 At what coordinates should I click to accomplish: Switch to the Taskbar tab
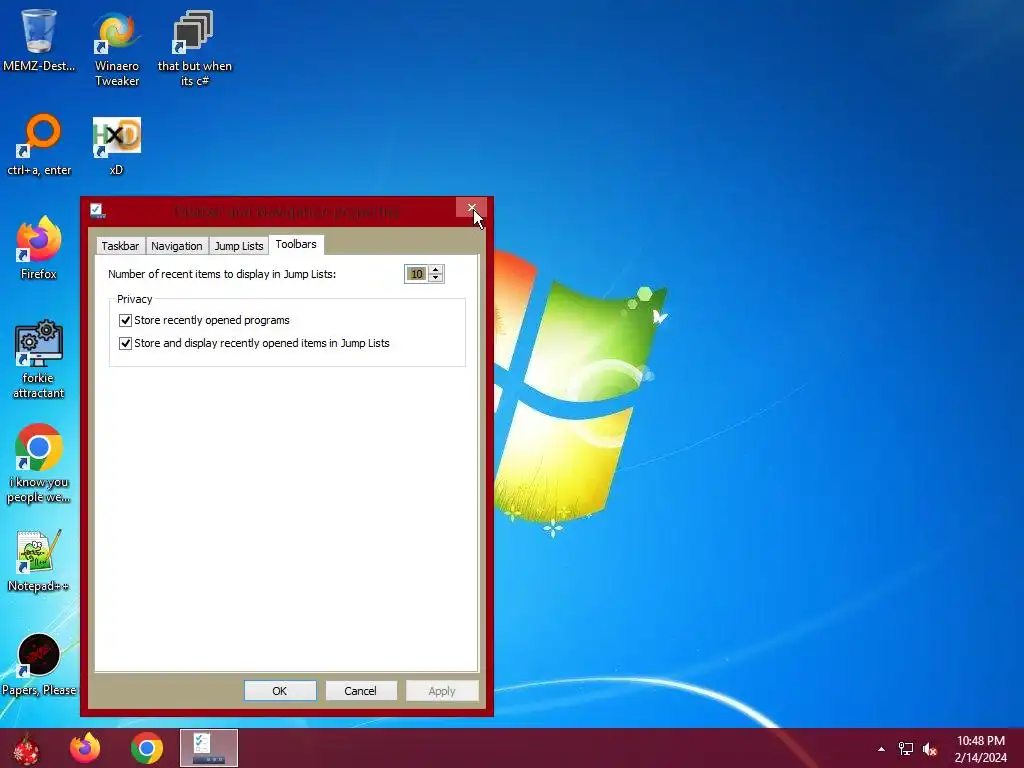120,246
